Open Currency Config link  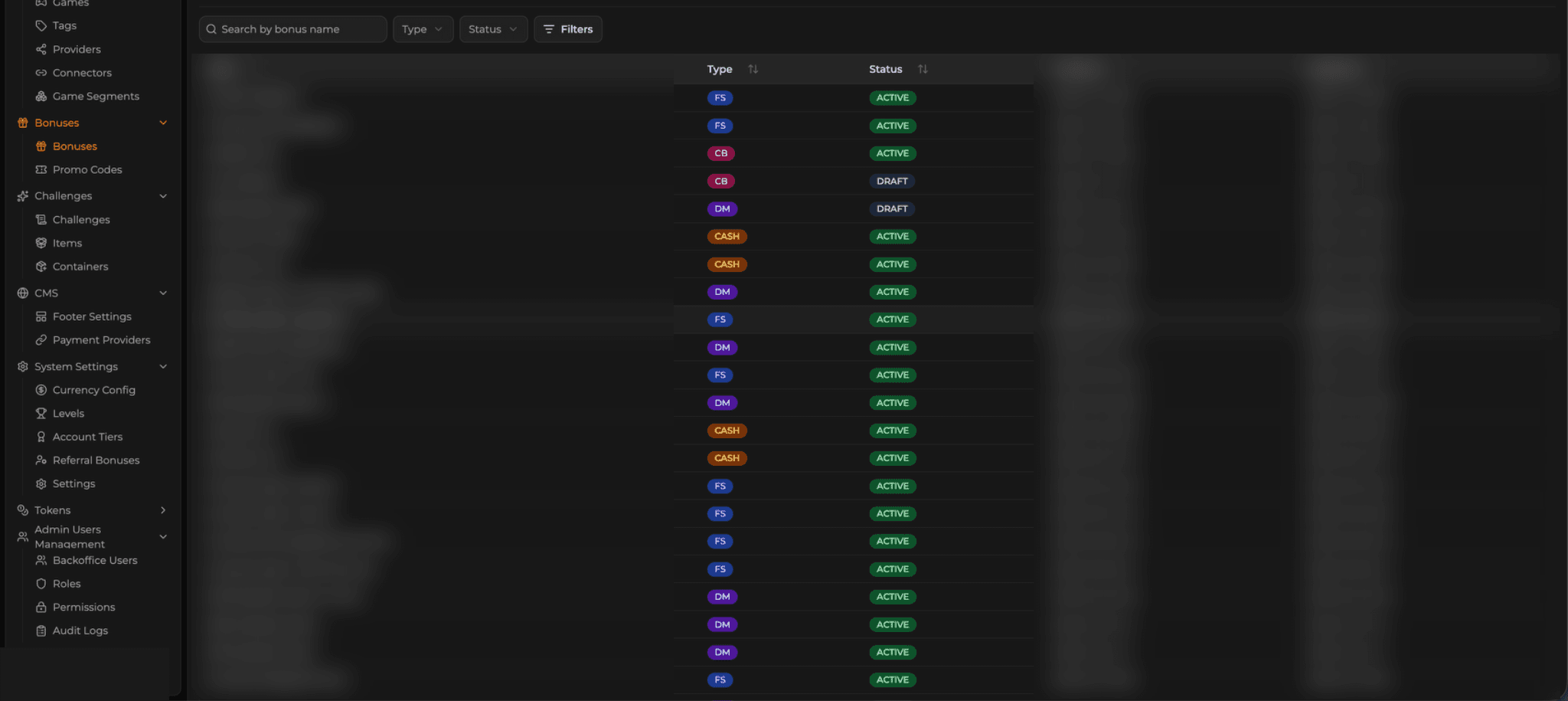pyautogui.click(x=94, y=390)
